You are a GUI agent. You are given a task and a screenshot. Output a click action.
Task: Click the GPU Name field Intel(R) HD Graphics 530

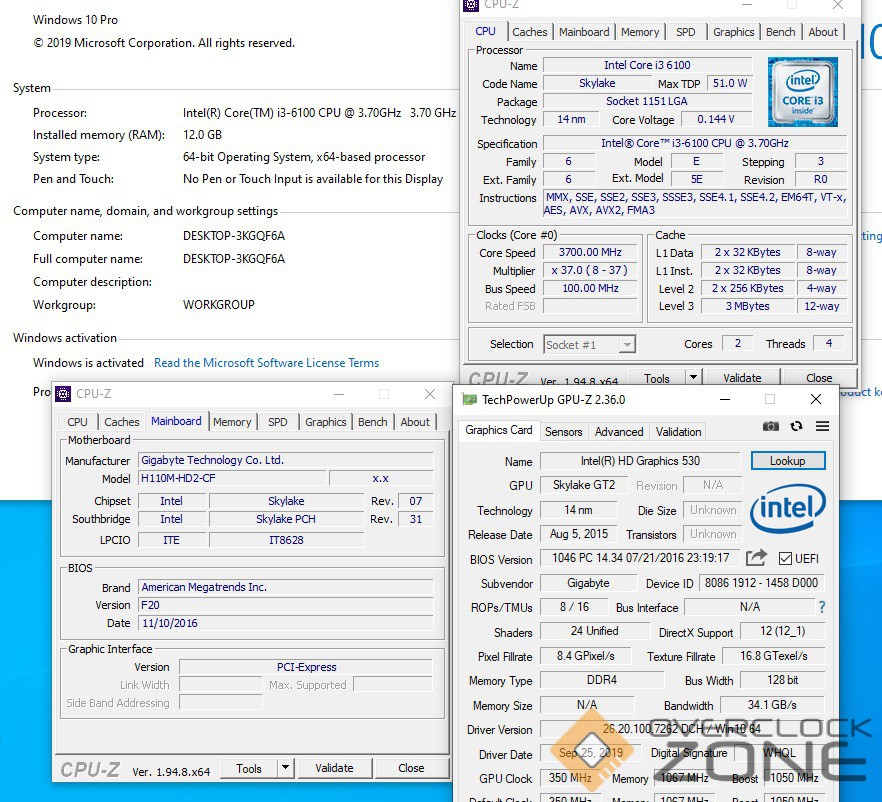click(640, 461)
